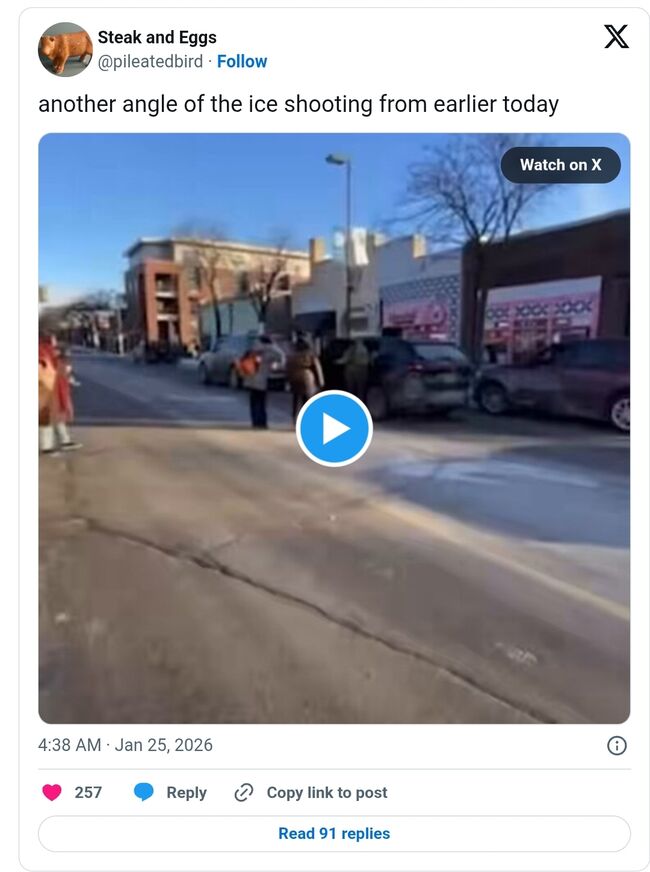Open the Twitter for Websites info icon

tap(617, 745)
